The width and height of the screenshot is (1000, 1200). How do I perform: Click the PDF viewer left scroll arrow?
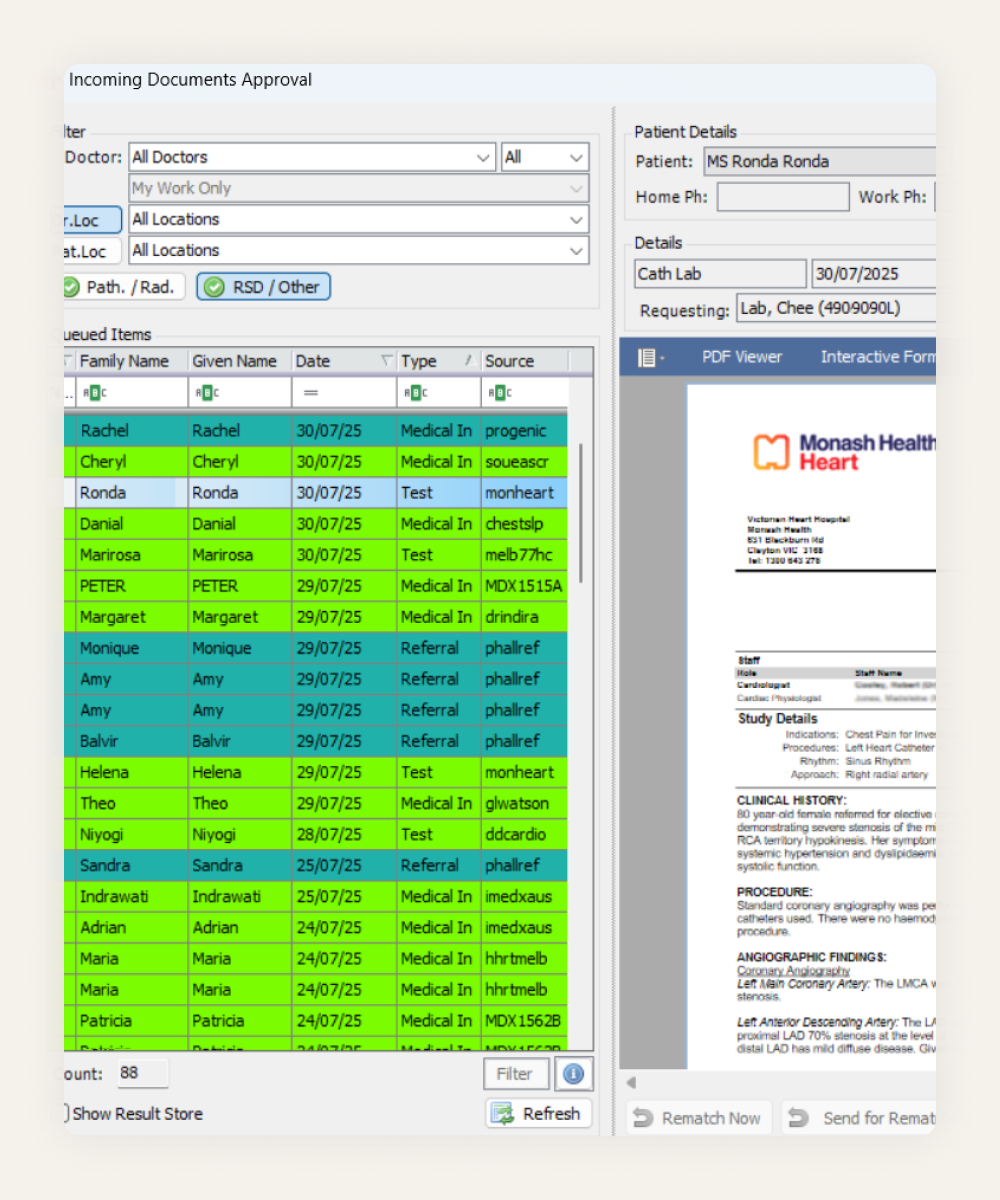[631, 1083]
